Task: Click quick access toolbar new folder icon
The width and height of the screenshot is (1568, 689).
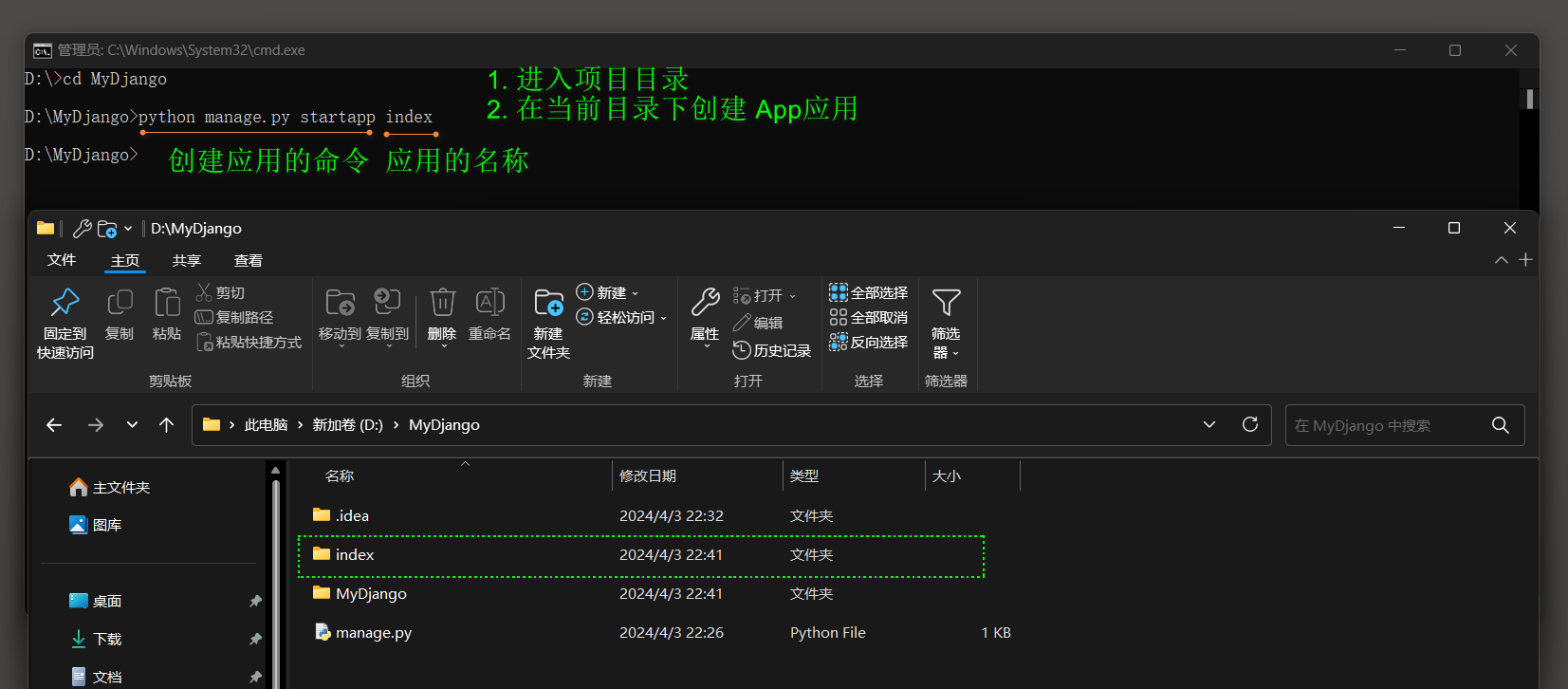Action: click(107, 229)
